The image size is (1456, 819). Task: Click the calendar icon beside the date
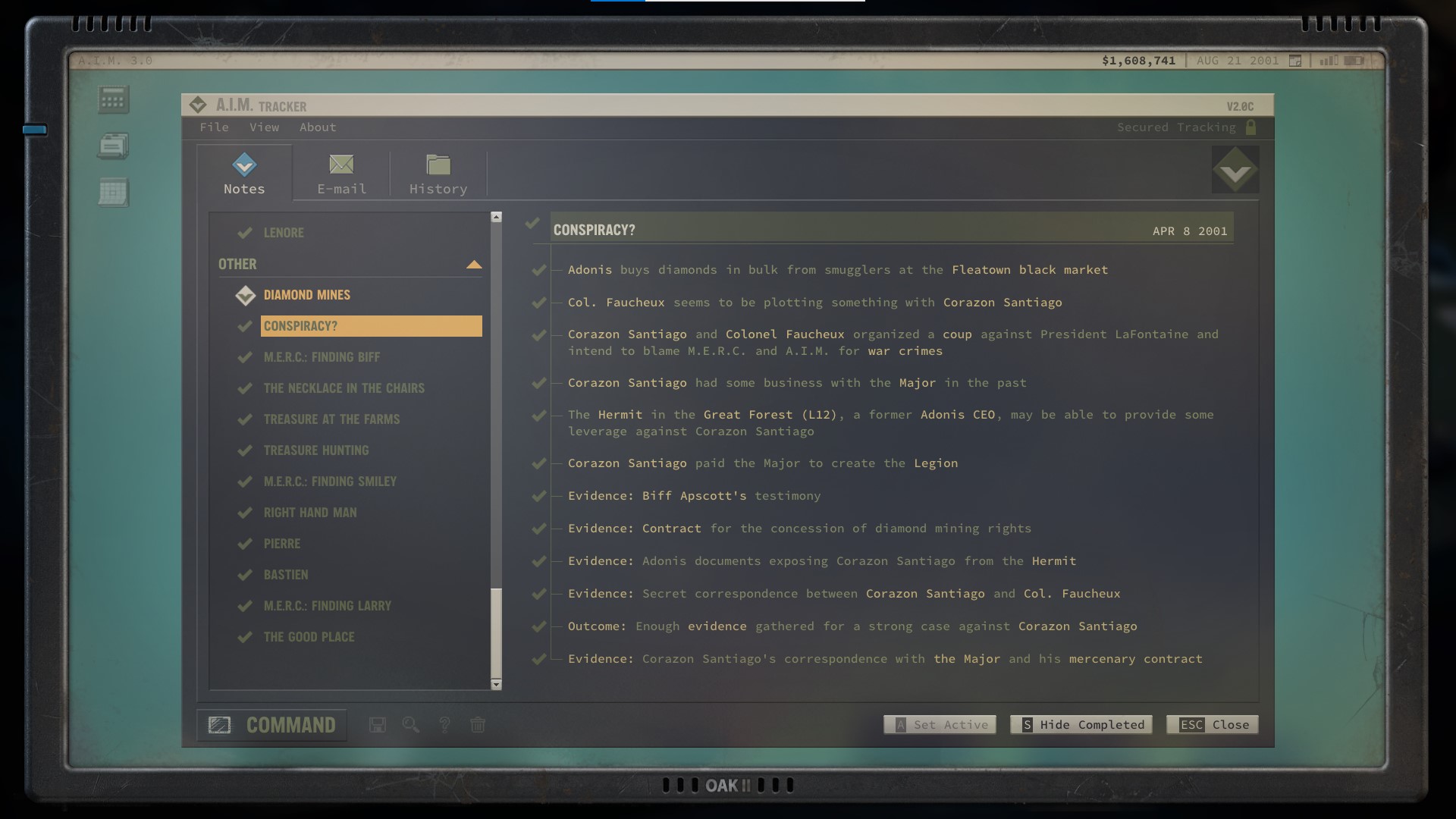click(1295, 61)
